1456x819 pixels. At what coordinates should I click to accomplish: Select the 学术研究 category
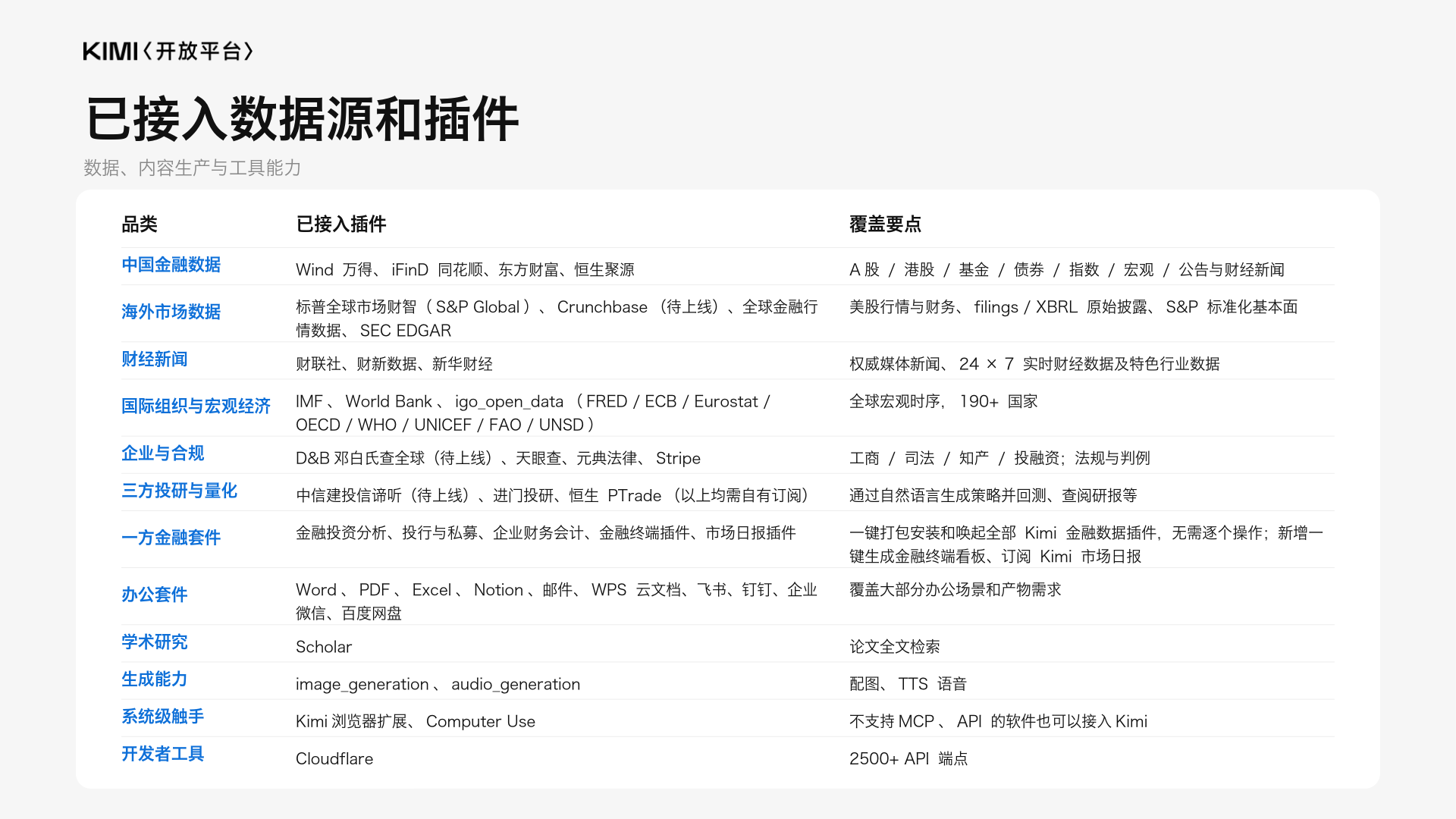coord(155,642)
